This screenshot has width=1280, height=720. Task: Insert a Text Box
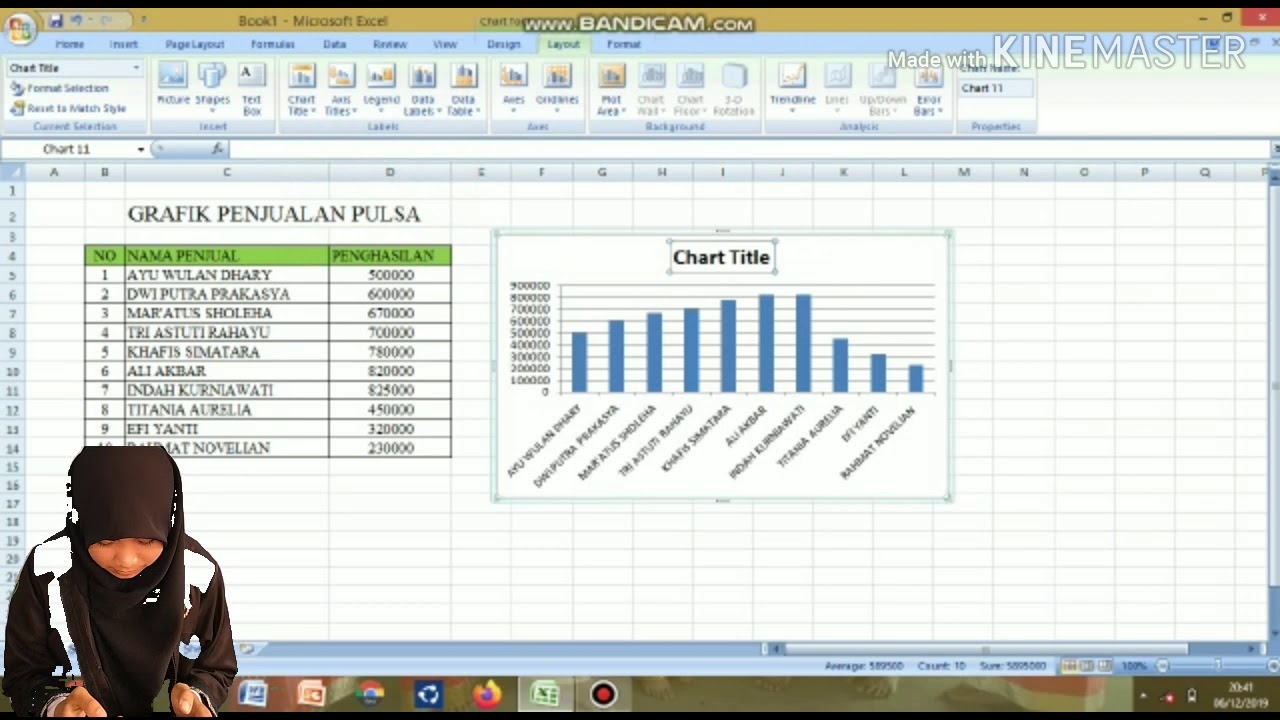(x=252, y=90)
